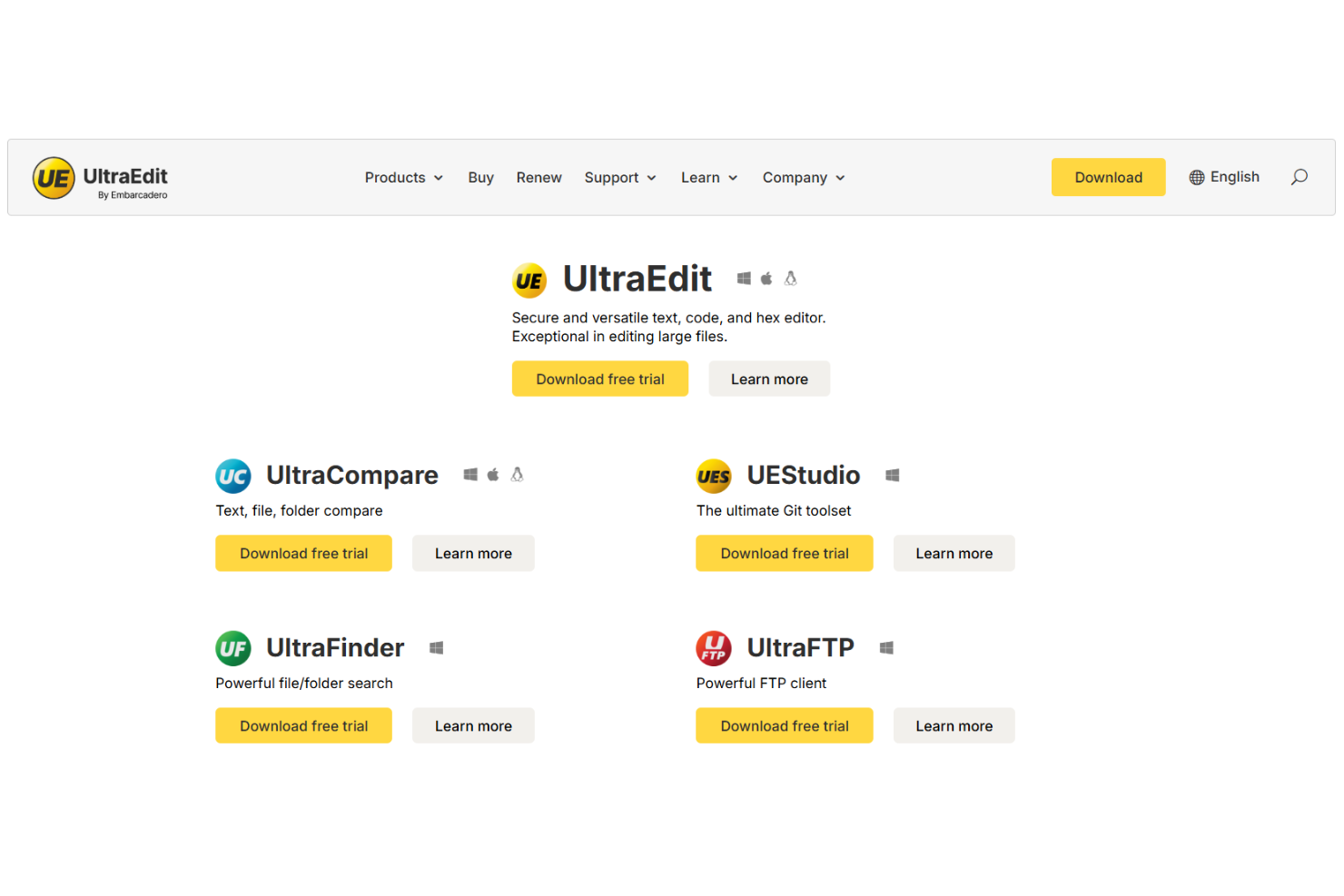Click the Windows icon next to UEStudio
Viewport: 1344px width, 896px height.
point(893,475)
